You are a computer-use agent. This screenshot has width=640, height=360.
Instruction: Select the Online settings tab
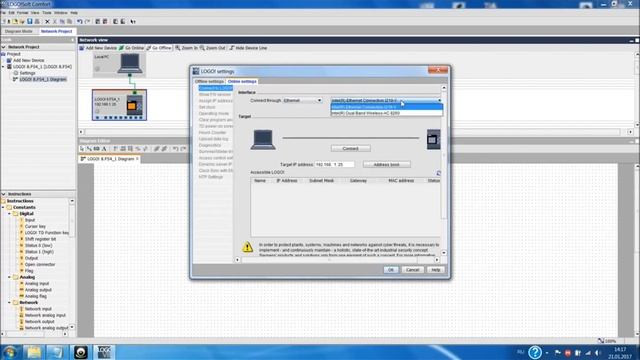242,81
